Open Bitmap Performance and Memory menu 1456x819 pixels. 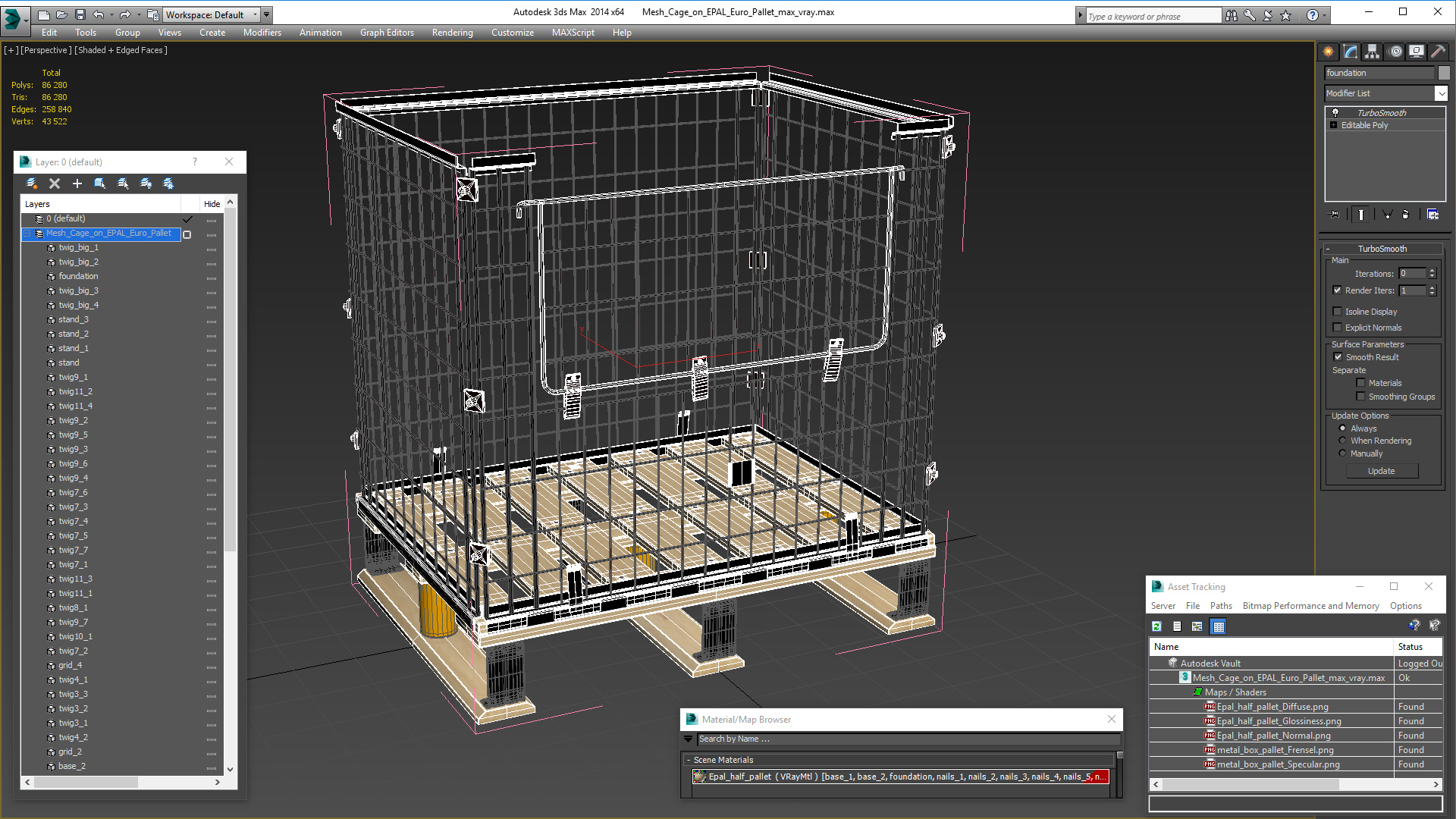1310,606
